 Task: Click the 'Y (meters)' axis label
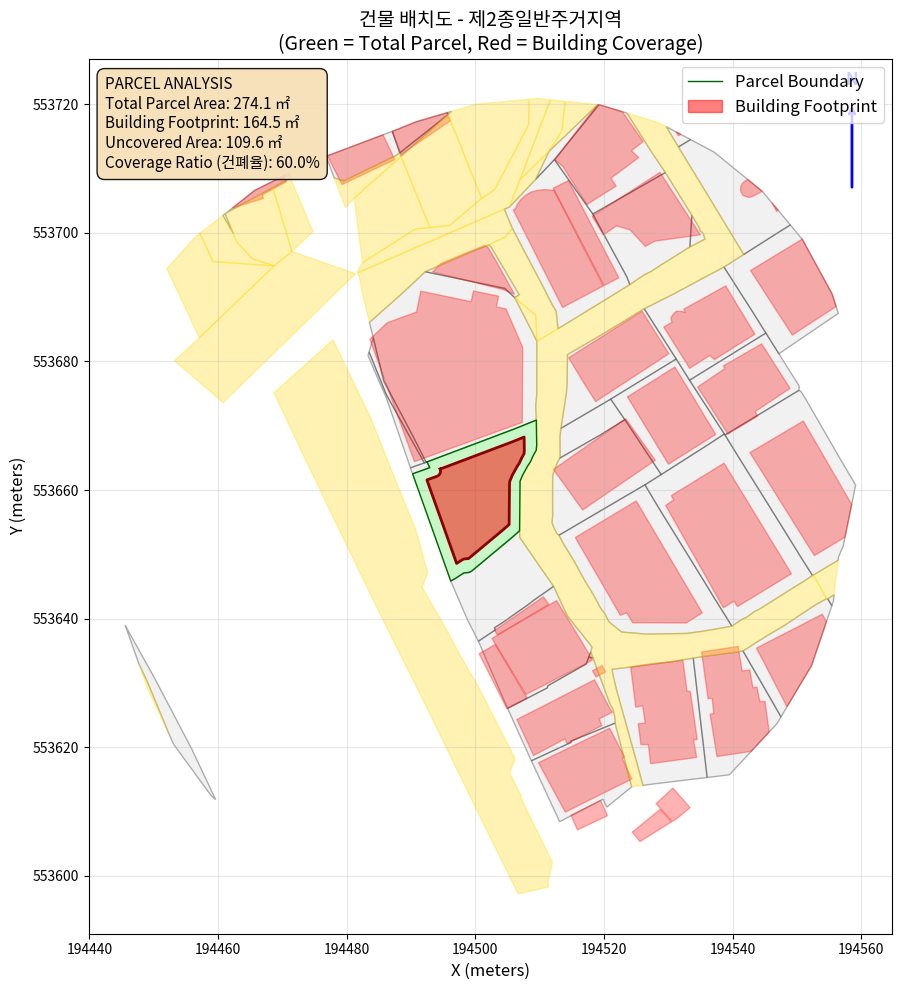[x=16, y=497]
